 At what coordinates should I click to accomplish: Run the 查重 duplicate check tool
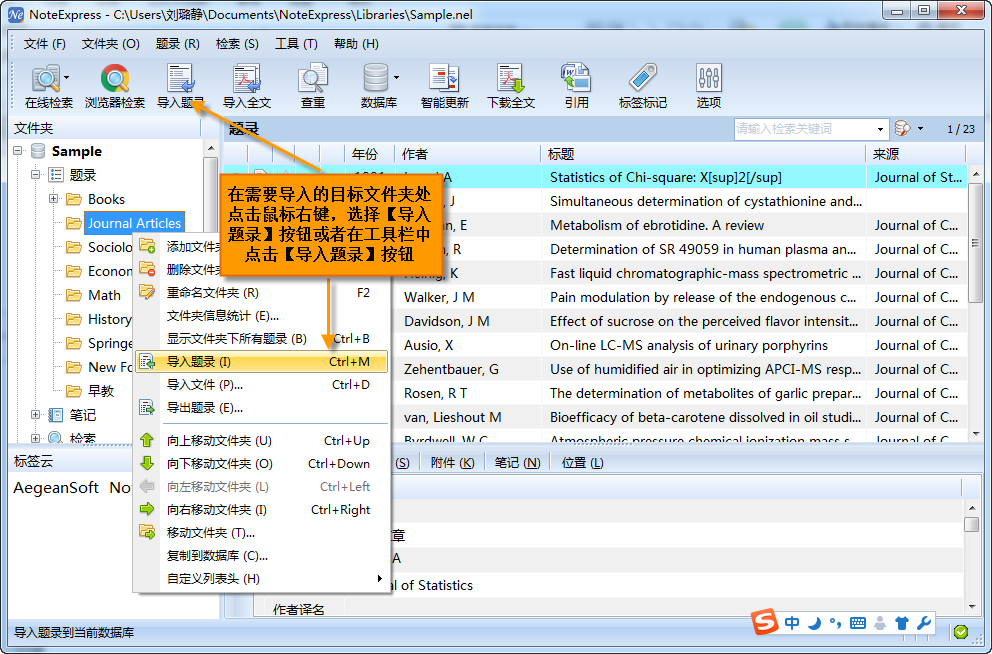pos(313,78)
